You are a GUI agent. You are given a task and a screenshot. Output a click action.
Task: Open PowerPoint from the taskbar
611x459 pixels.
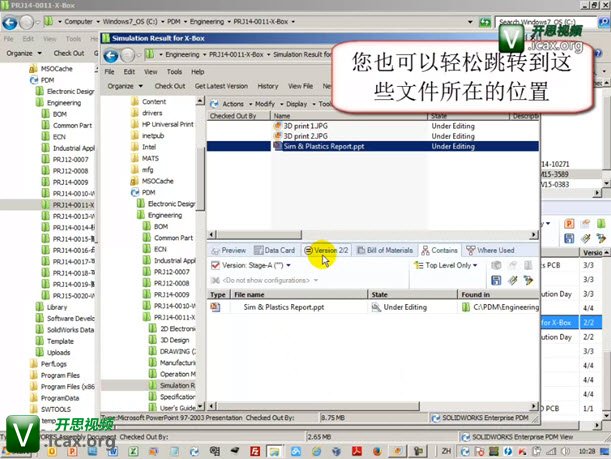tap(72, 451)
